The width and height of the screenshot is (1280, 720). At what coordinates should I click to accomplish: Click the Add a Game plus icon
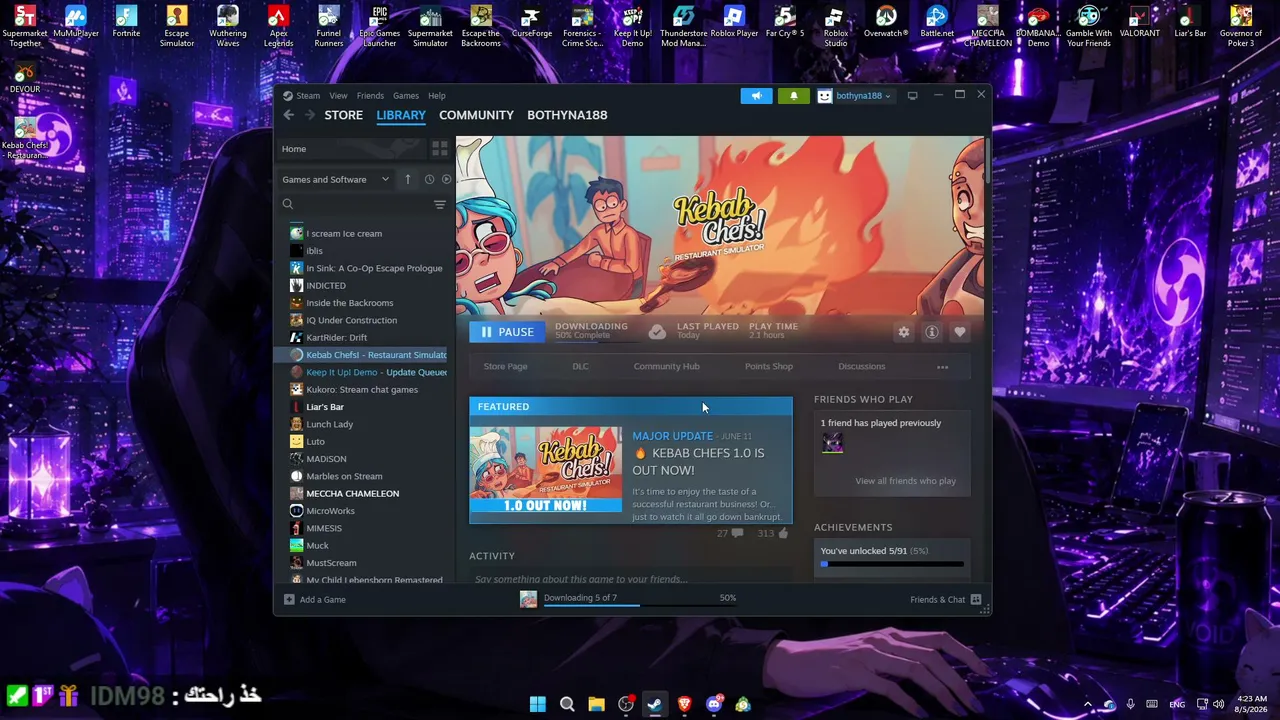(x=289, y=599)
